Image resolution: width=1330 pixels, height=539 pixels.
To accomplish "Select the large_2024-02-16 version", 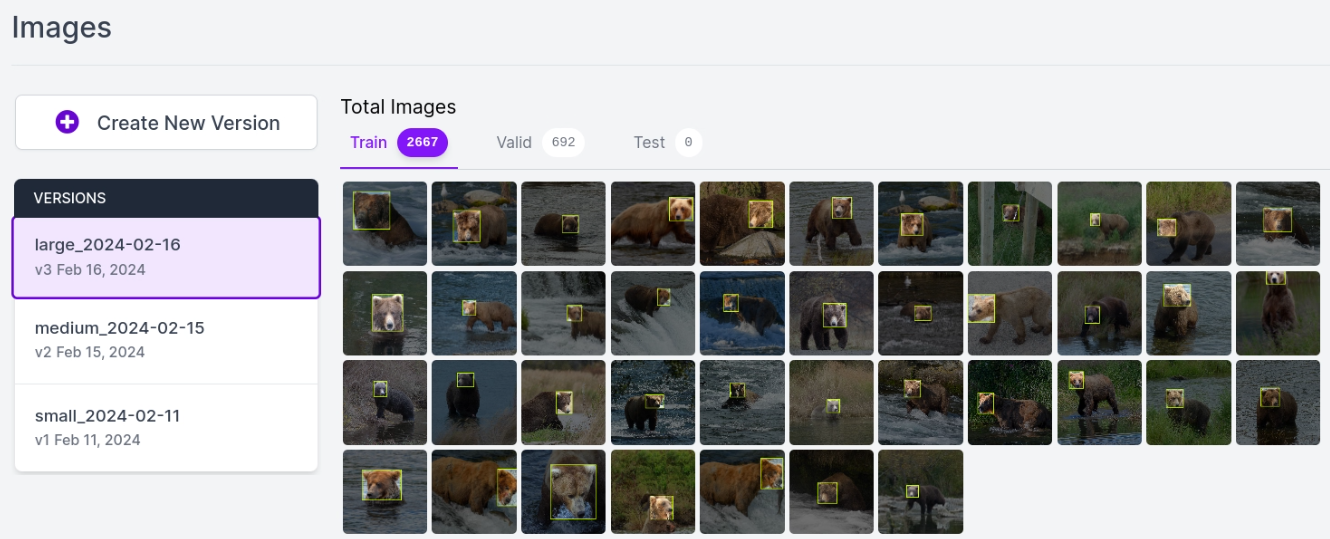I will click(166, 257).
